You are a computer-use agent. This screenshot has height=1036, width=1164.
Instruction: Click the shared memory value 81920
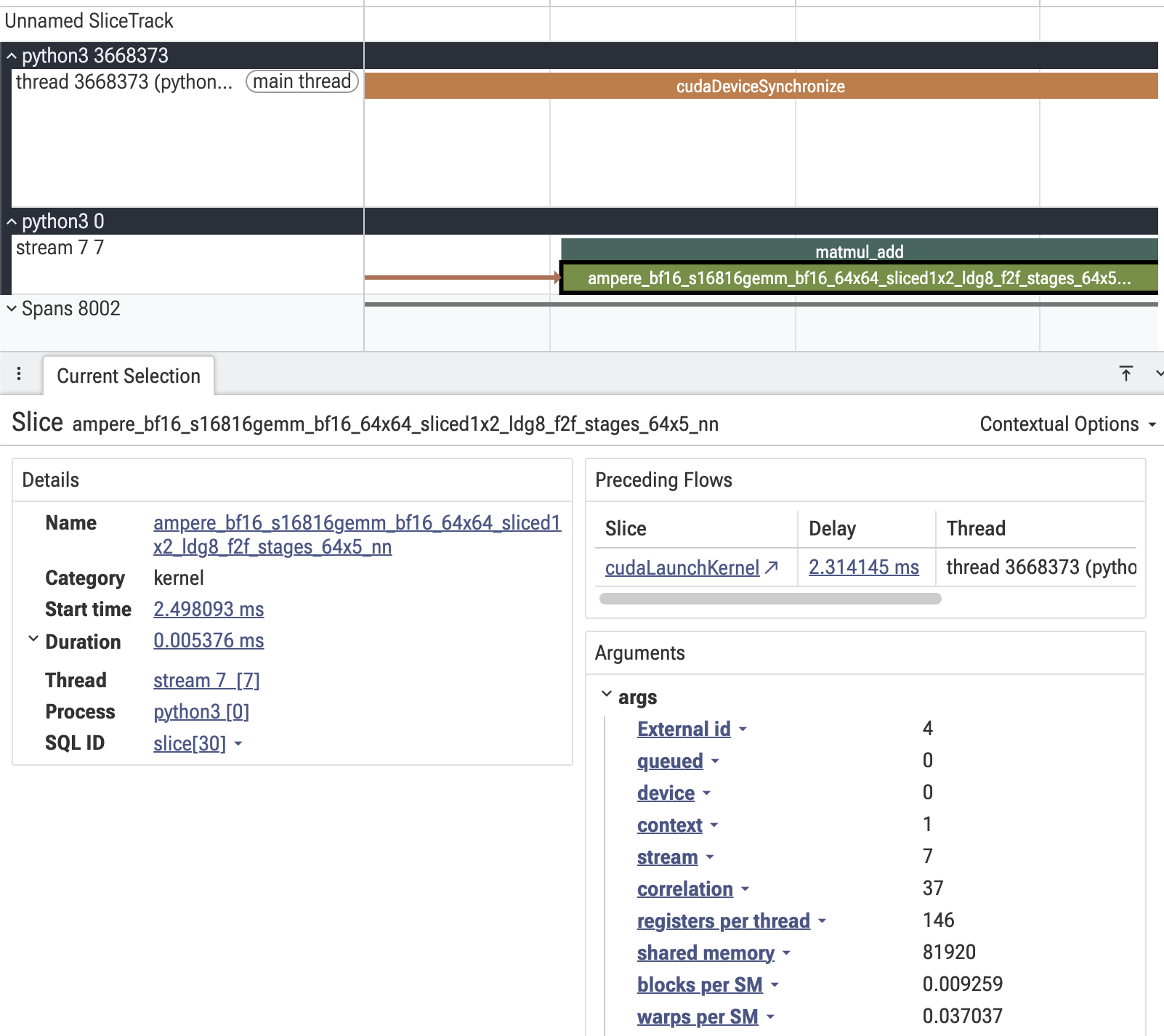(949, 952)
